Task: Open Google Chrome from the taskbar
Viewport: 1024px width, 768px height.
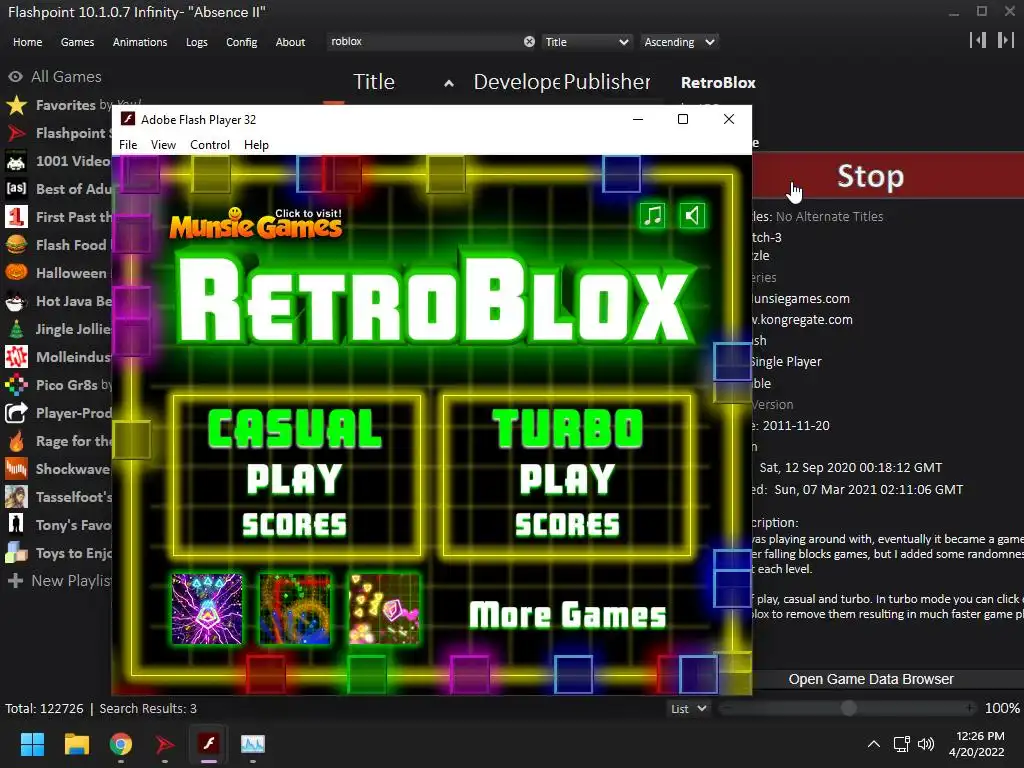Action: click(121, 744)
